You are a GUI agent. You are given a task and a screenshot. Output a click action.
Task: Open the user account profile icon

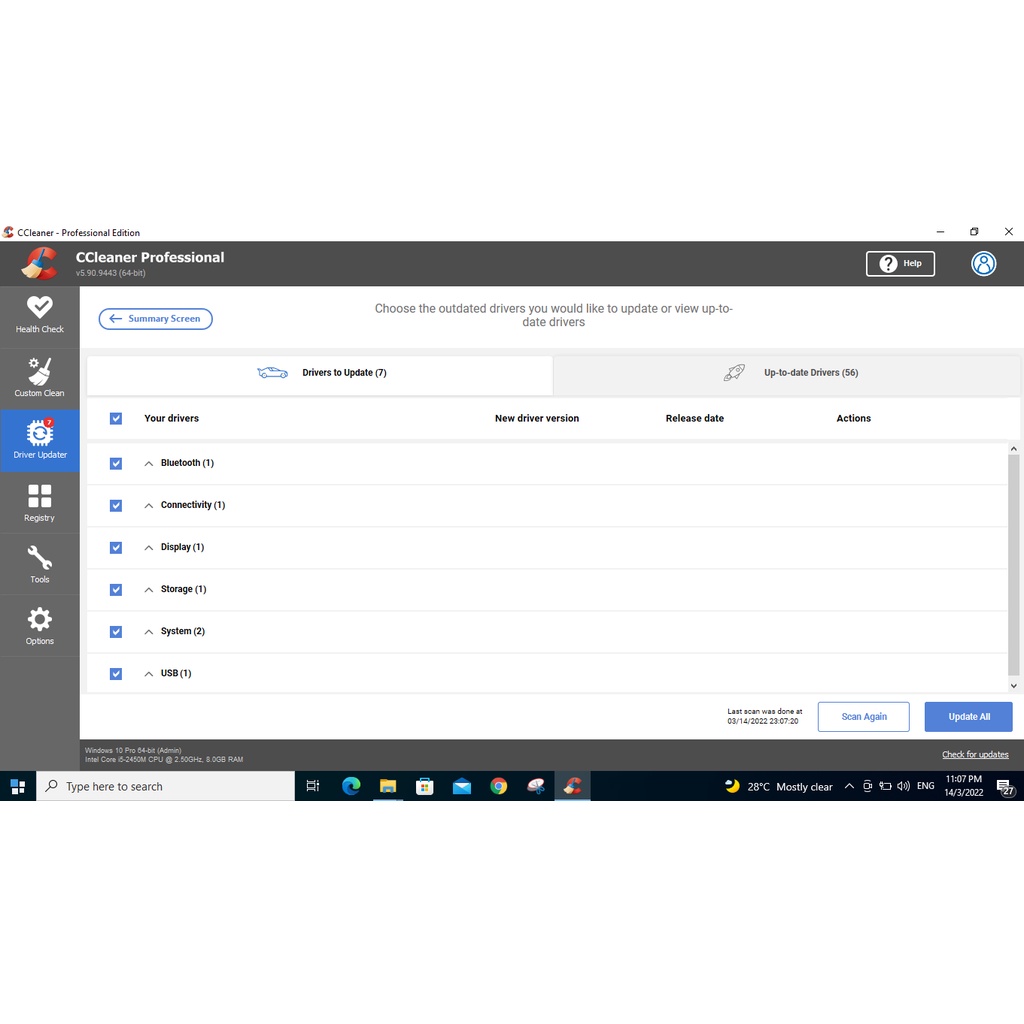(x=984, y=264)
